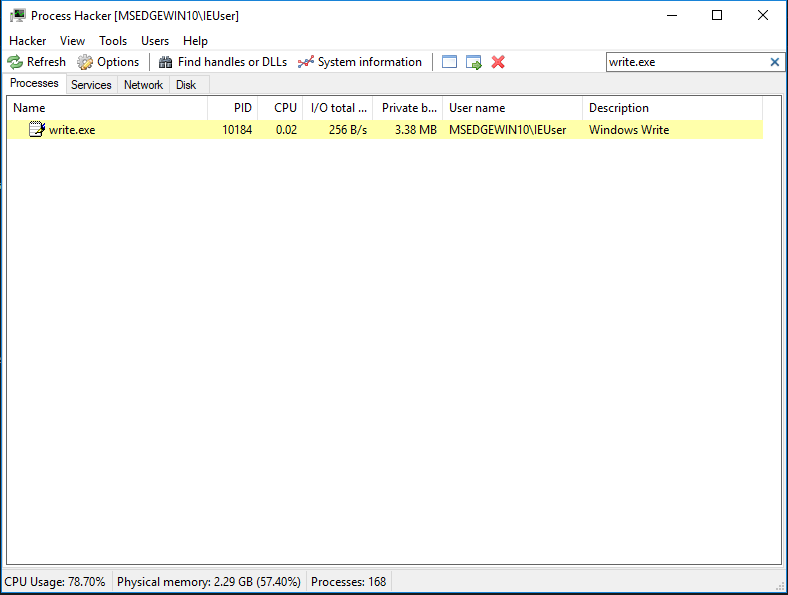Sort by the CPU column header
The width and height of the screenshot is (788, 595).
point(280,108)
